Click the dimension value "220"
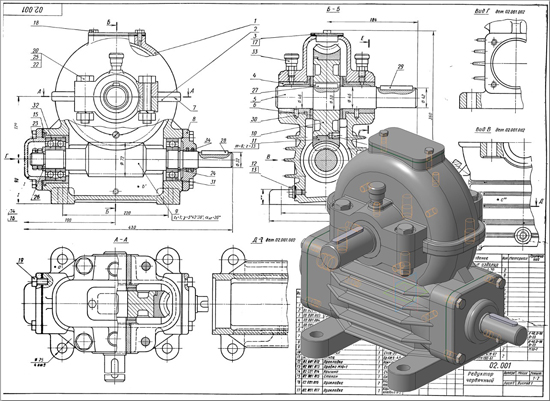The image size is (550, 401). [126, 213]
